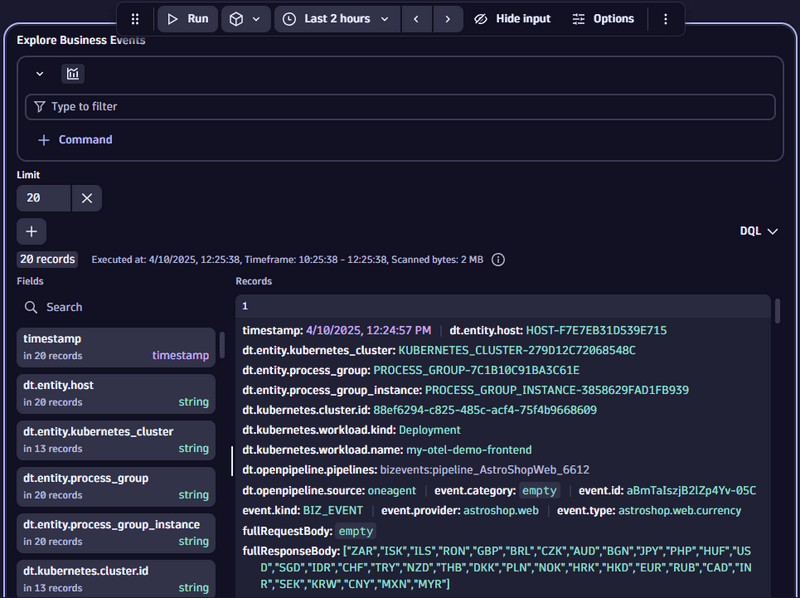800x598 pixels.
Task: Click the info icon next to scanned bytes
Action: pyautogui.click(x=498, y=259)
